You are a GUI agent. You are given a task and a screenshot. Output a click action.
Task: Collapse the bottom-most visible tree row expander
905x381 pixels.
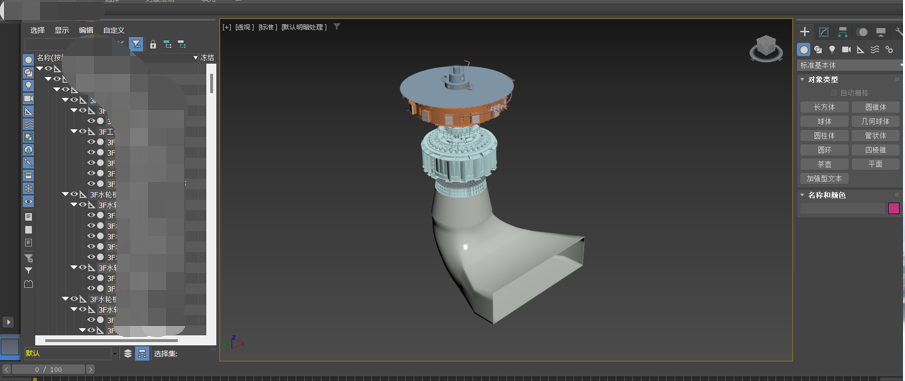point(83,330)
